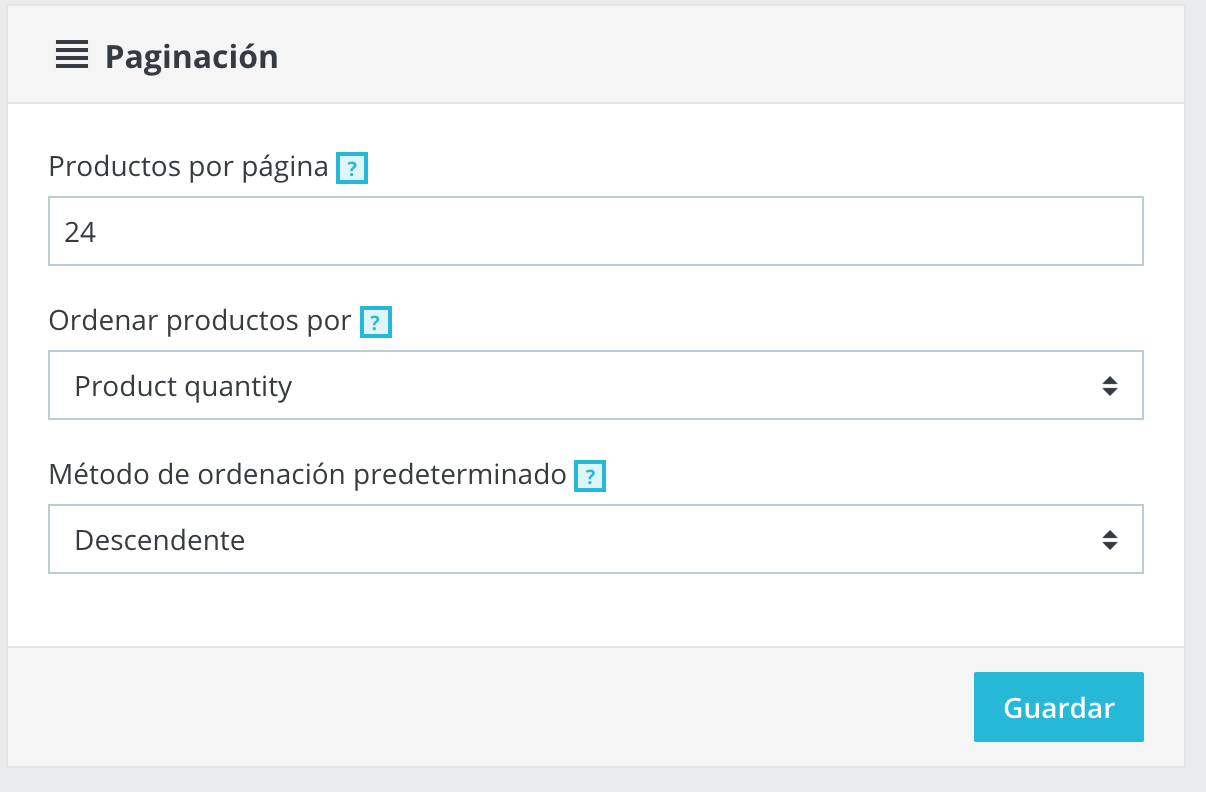Click the Product quantity selected value
Image resolution: width=1206 pixels, height=792 pixels.
183,386
